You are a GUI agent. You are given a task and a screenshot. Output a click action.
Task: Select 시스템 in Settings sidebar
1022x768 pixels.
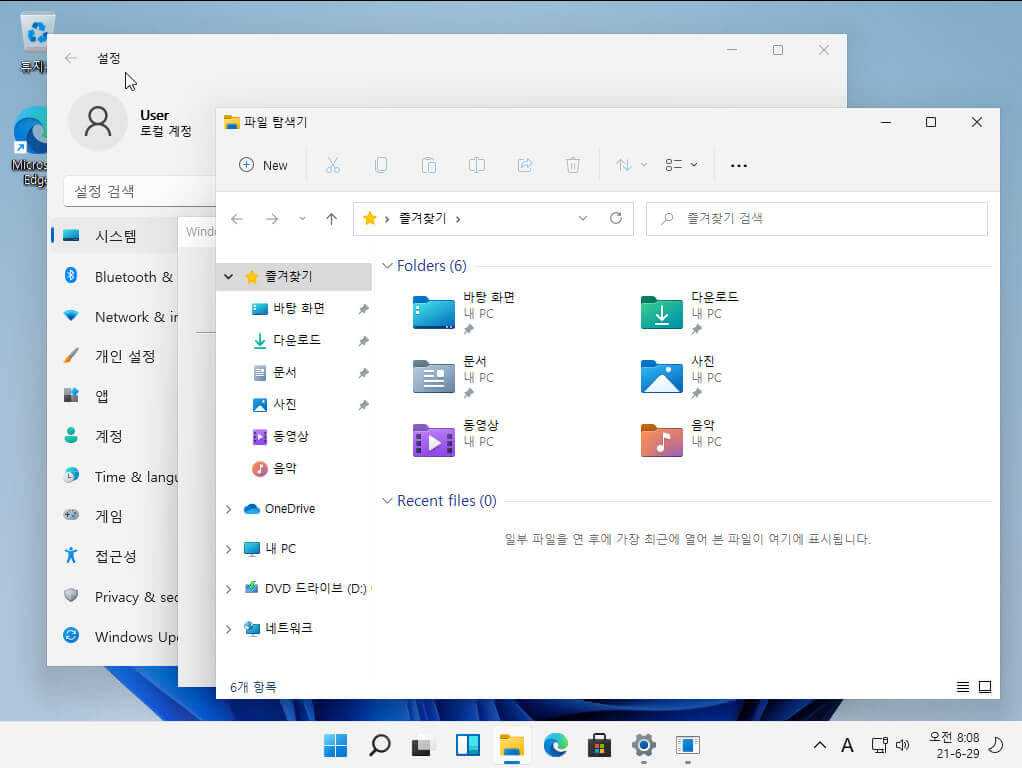[x=115, y=236]
